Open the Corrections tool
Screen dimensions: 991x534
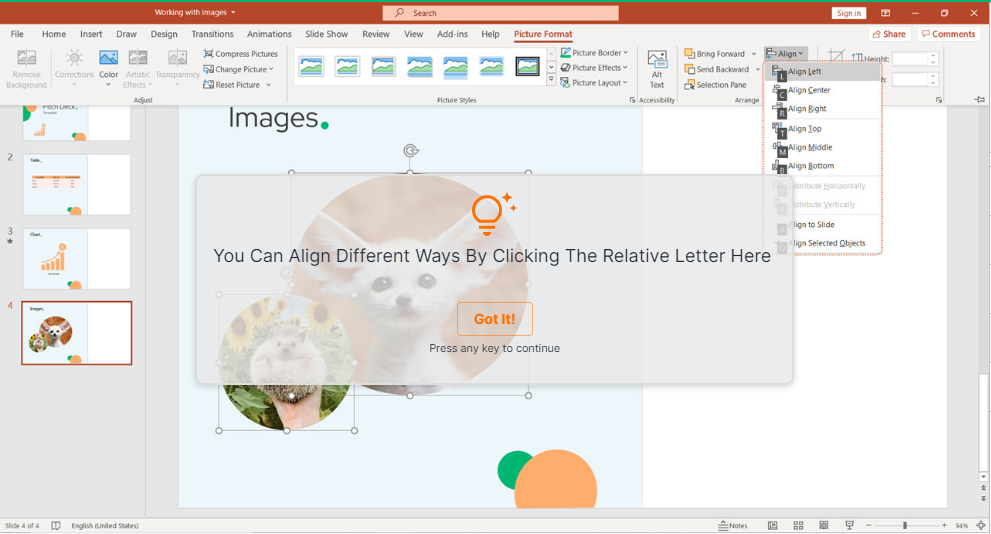[x=74, y=69]
